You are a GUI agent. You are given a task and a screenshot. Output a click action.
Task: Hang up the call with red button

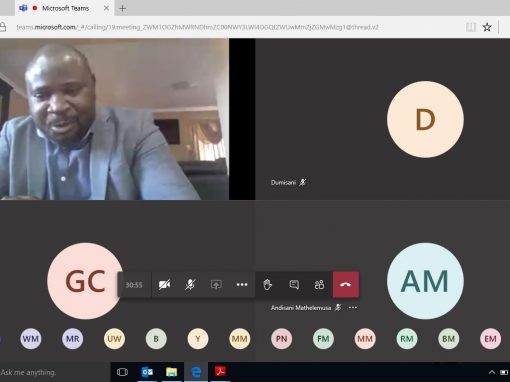(346, 285)
